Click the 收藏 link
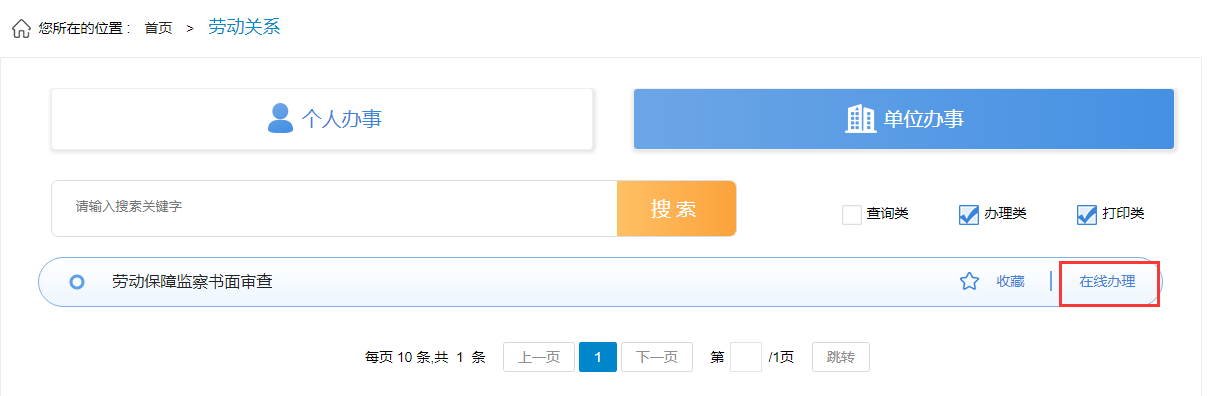 (x=1010, y=282)
